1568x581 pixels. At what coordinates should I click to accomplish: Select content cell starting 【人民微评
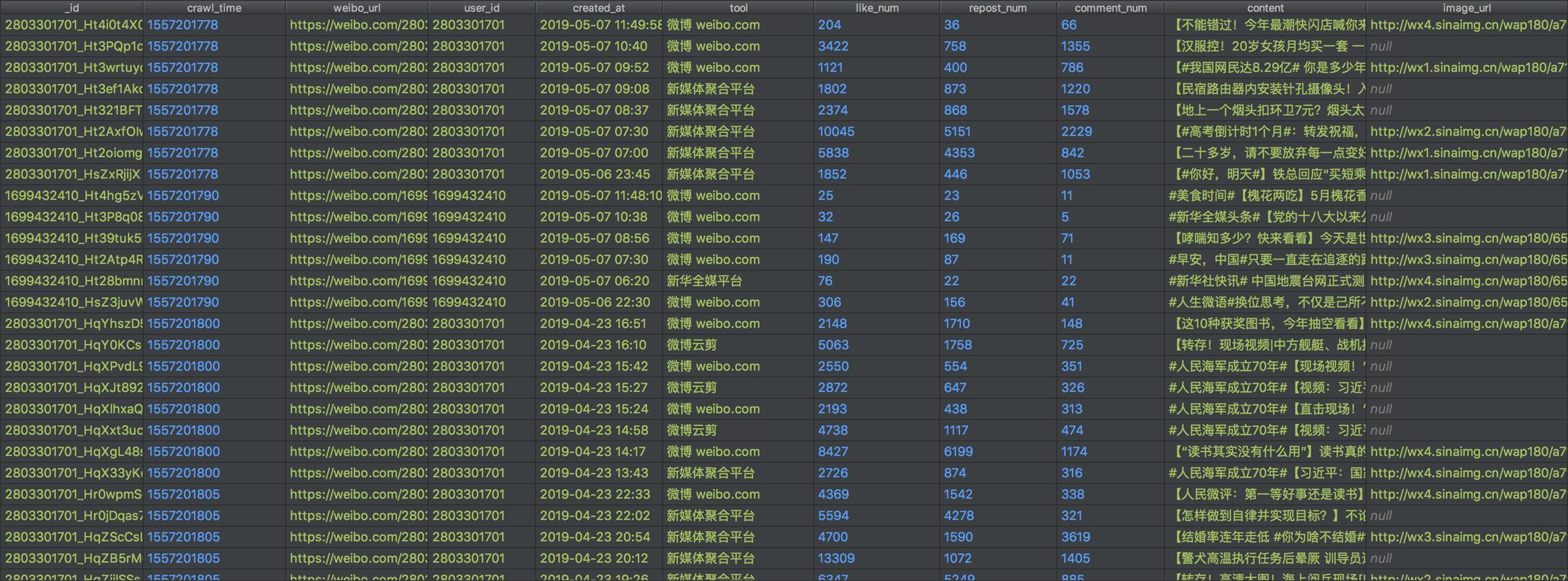tap(1265, 494)
